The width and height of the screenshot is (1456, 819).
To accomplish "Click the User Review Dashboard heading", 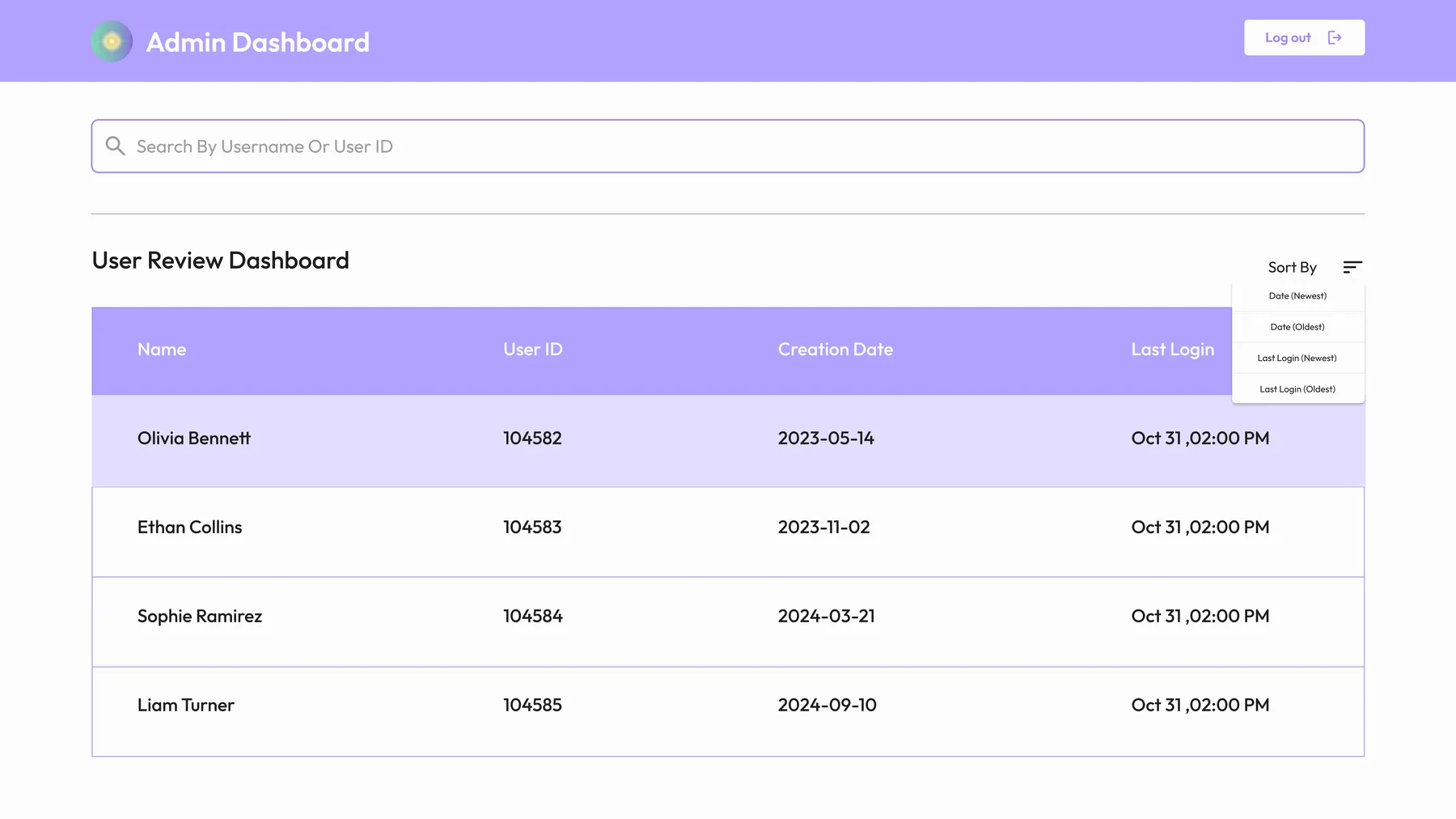I will tap(221, 260).
